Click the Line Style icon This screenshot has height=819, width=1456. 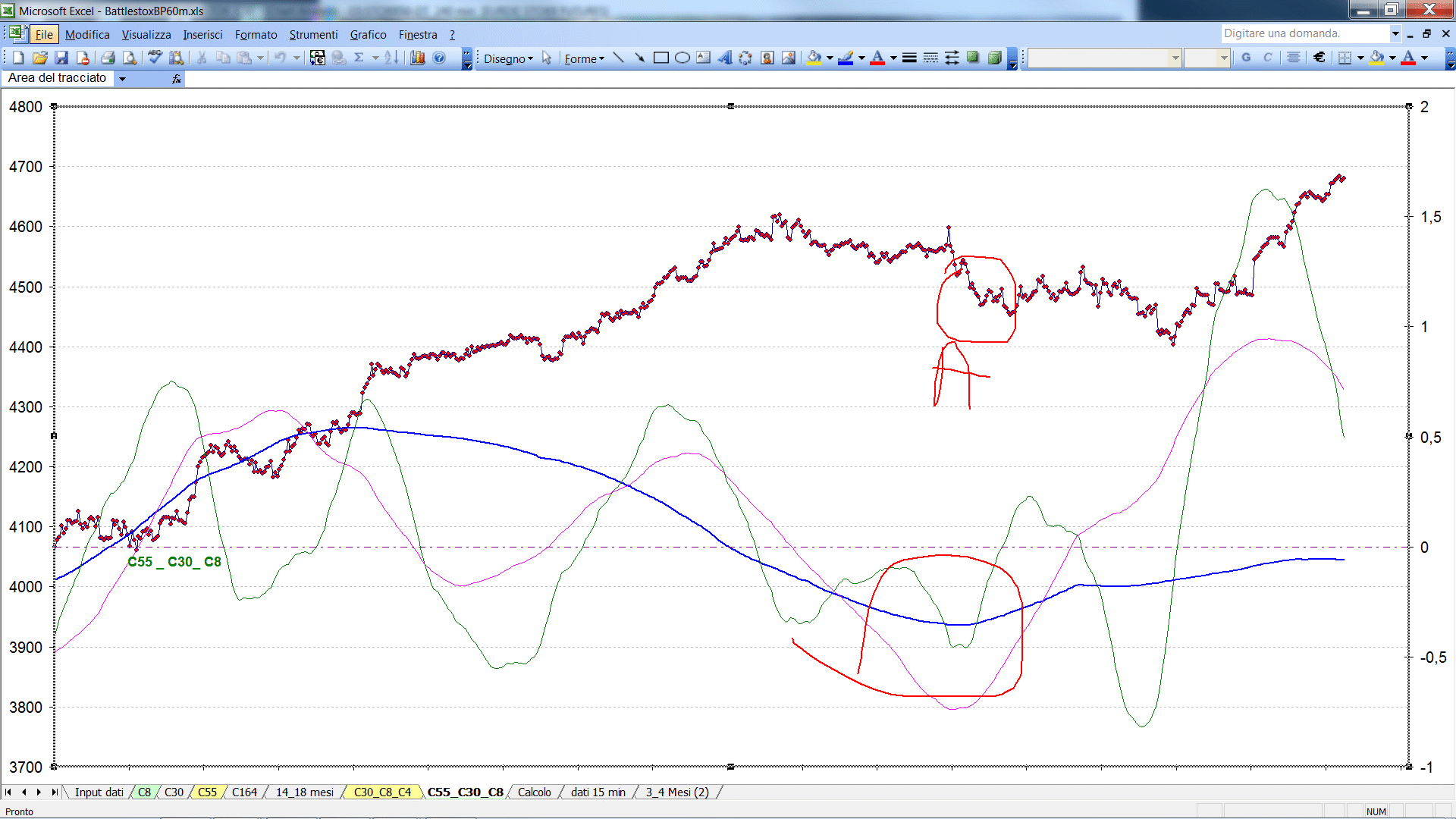point(909,58)
